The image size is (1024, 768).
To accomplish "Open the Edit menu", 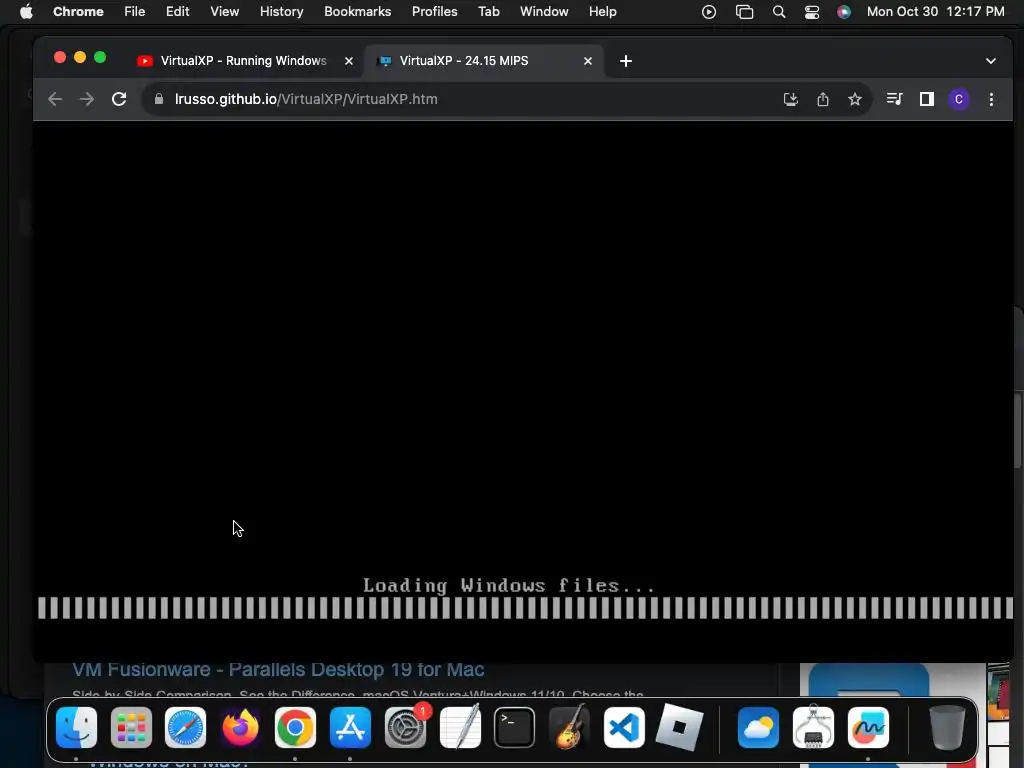I will [178, 12].
